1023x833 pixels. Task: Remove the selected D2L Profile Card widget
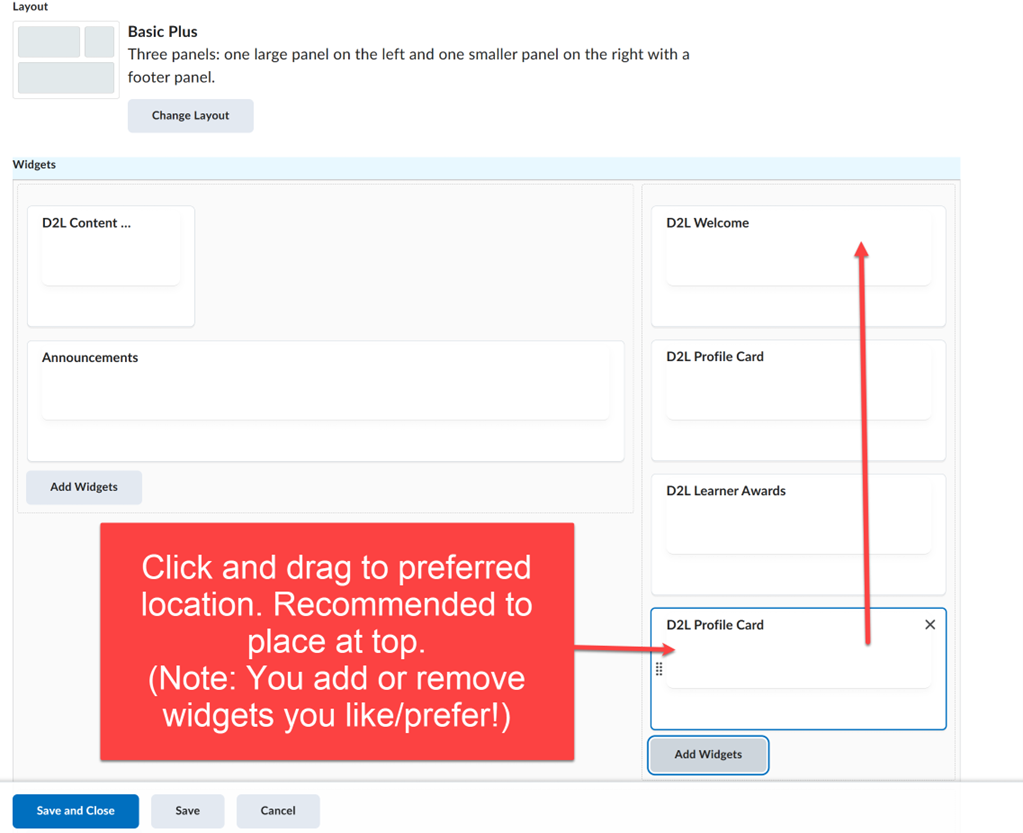tap(930, 624)
